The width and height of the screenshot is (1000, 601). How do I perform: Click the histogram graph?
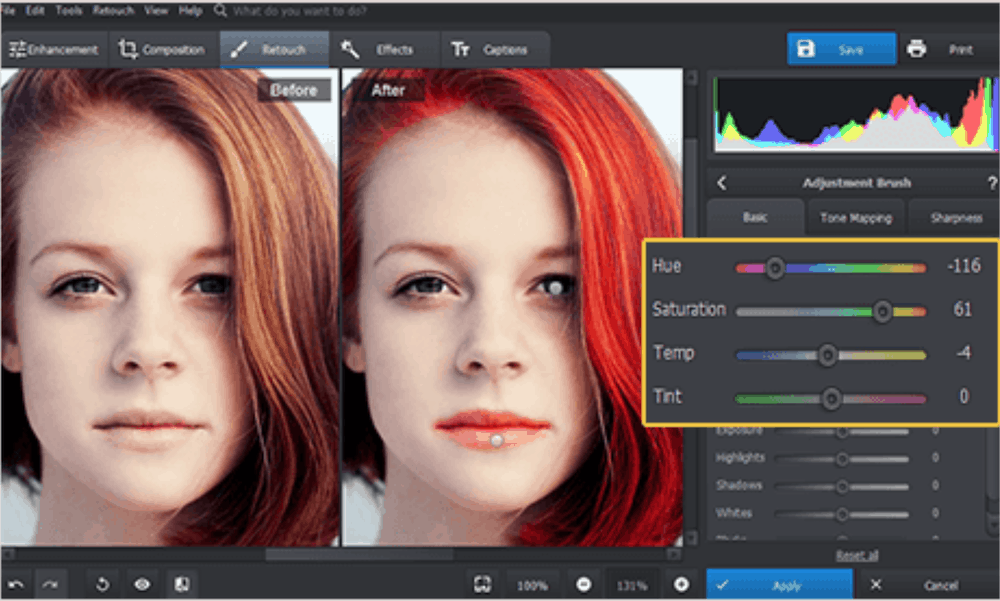855,114
